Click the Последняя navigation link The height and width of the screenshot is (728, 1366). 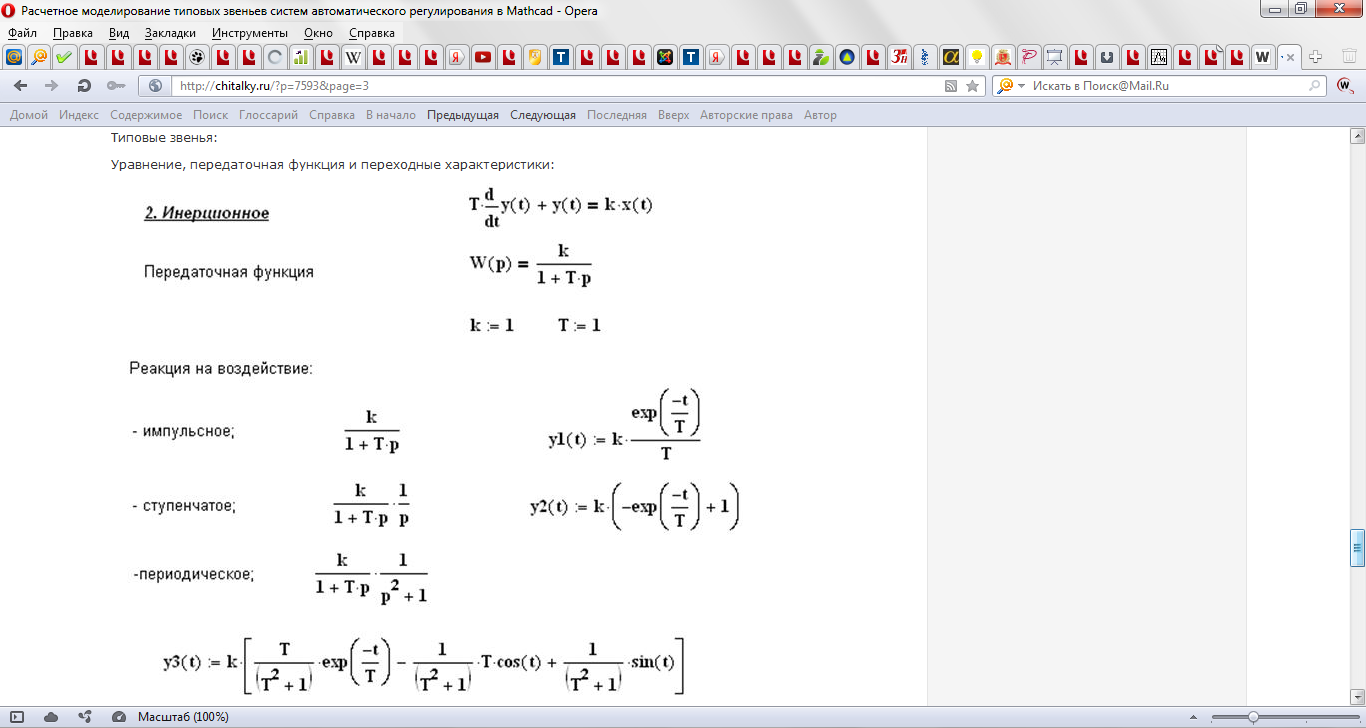point(617,115)
